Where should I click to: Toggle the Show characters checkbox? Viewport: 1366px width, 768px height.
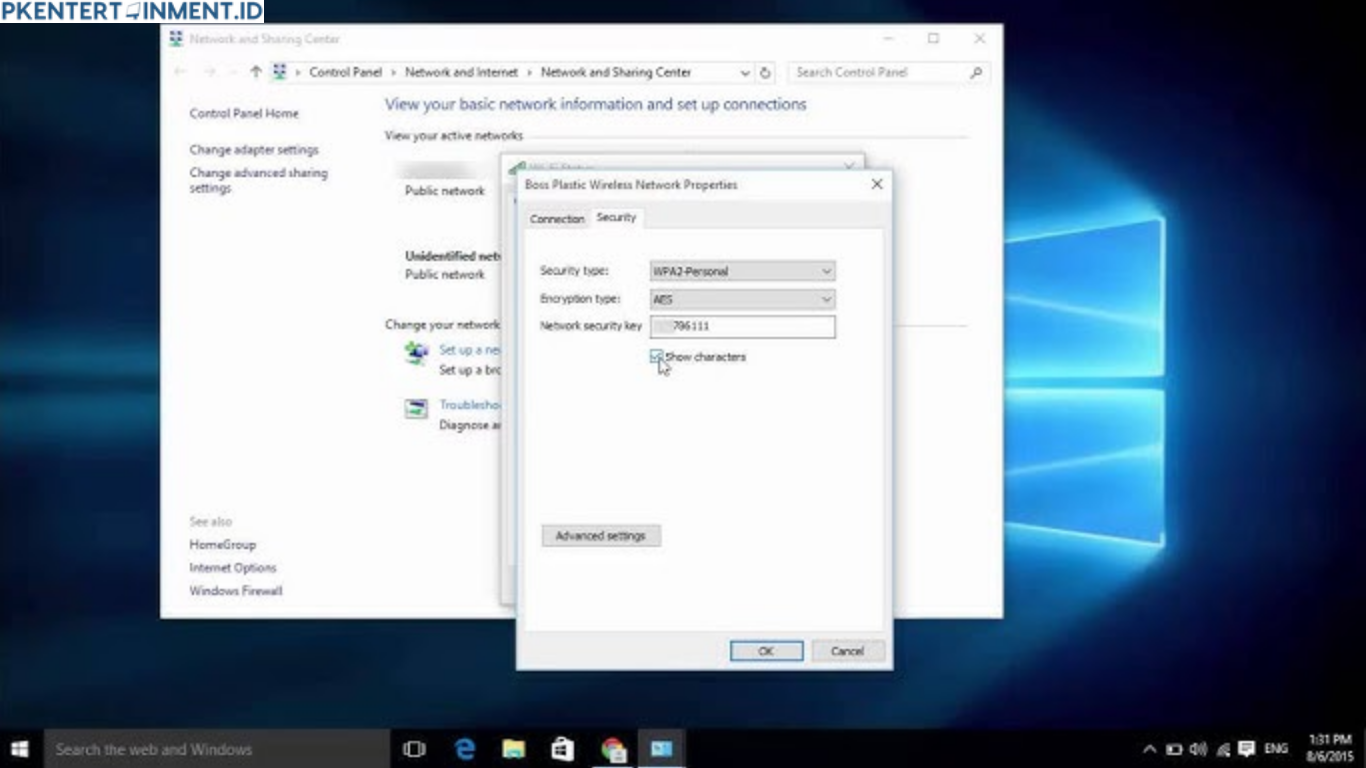[x=657, y=357]
